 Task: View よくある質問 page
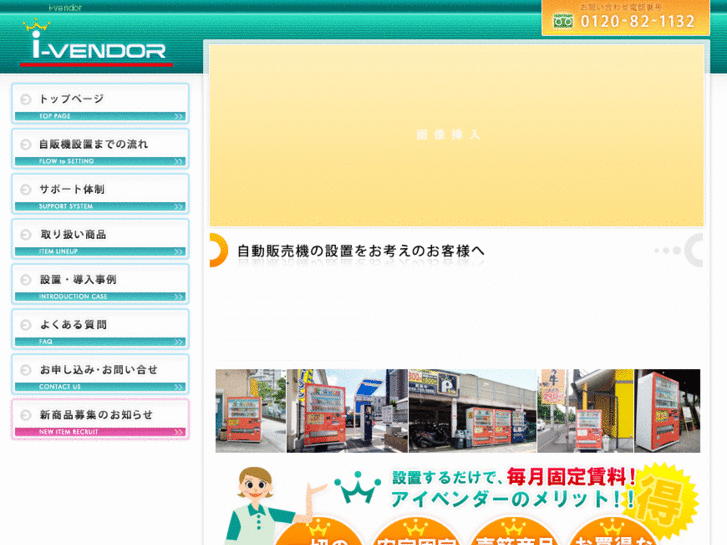[x=100, y=329]
